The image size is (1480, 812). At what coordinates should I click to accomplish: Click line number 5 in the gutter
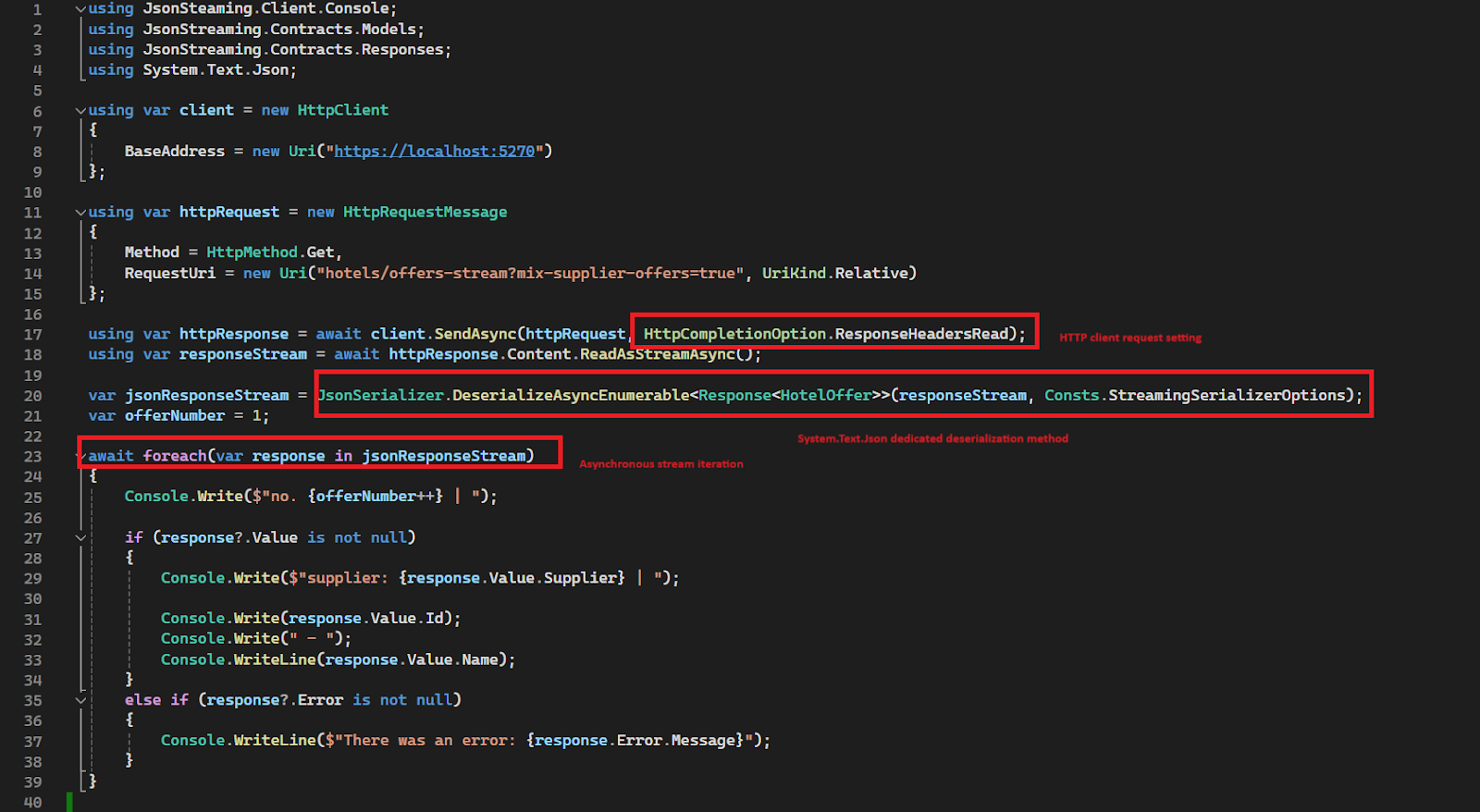coord(37,91)
